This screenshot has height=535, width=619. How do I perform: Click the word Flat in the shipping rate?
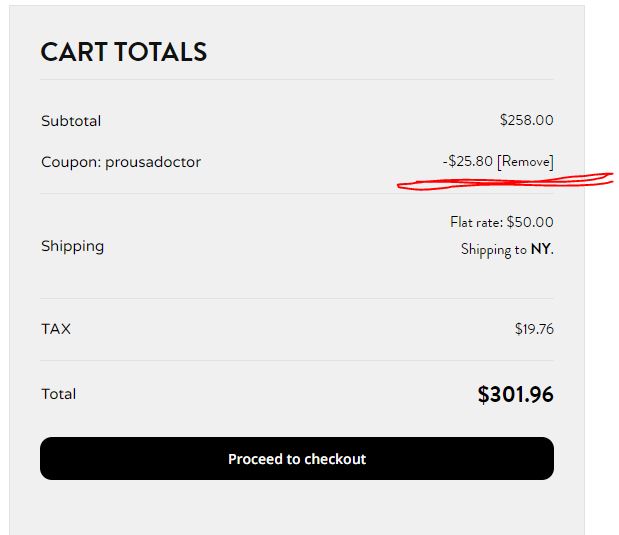click(461, 222)
